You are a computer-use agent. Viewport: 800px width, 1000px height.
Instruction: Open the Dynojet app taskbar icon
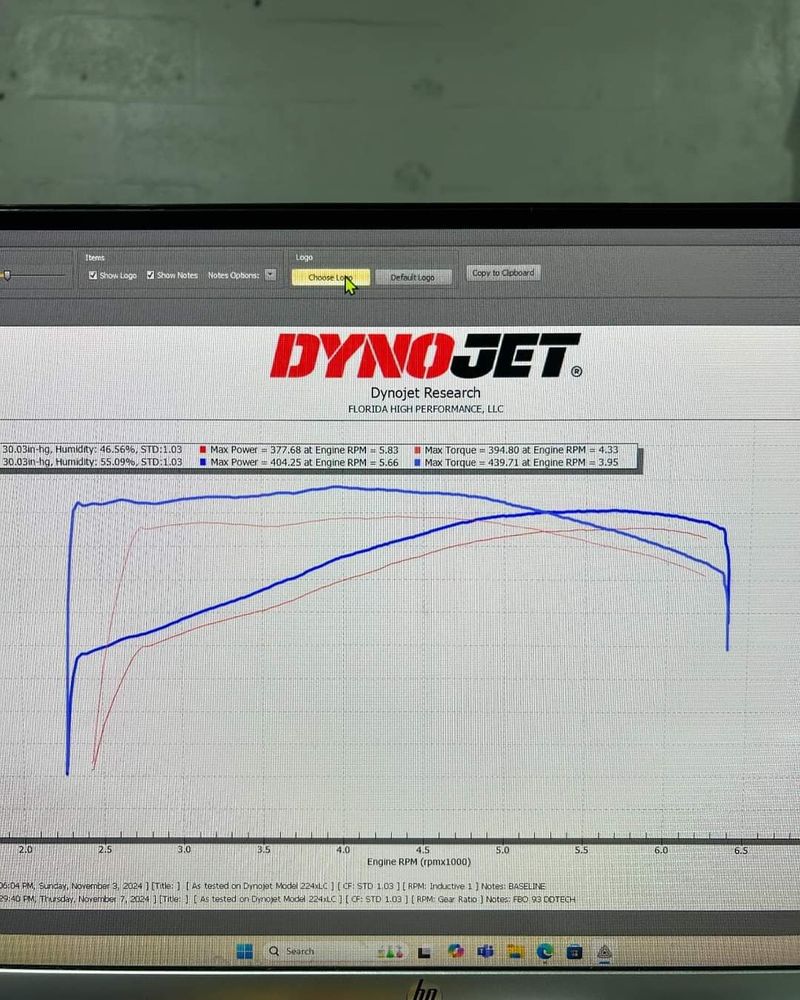coord(605,951)
